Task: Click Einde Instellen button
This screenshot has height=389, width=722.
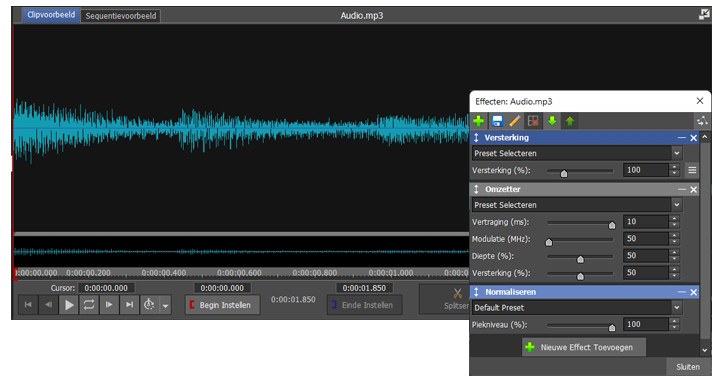Action: tap(364, 305)
